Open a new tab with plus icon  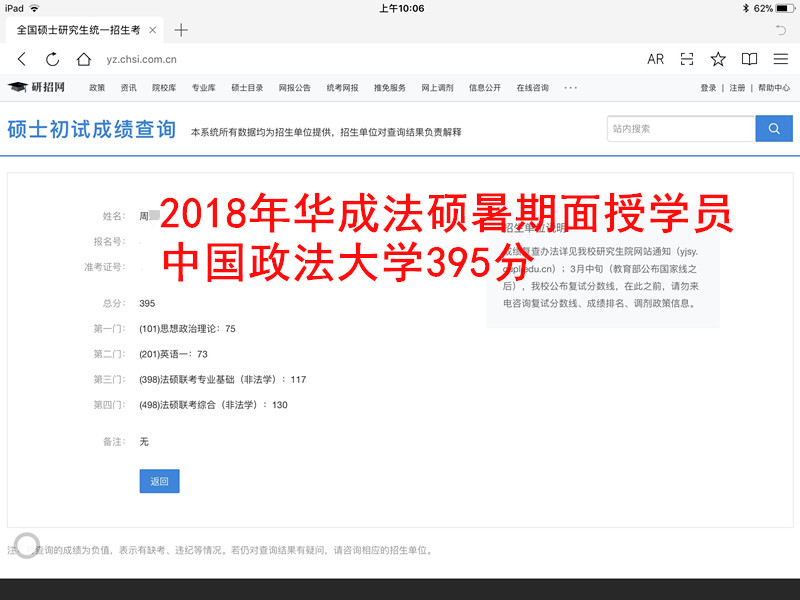(181, 30)
